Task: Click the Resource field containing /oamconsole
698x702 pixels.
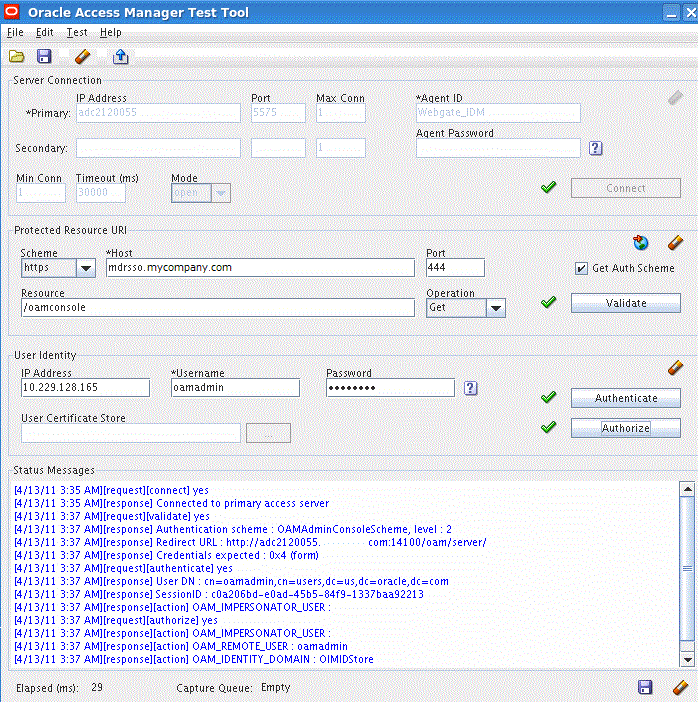Action: 218,308
